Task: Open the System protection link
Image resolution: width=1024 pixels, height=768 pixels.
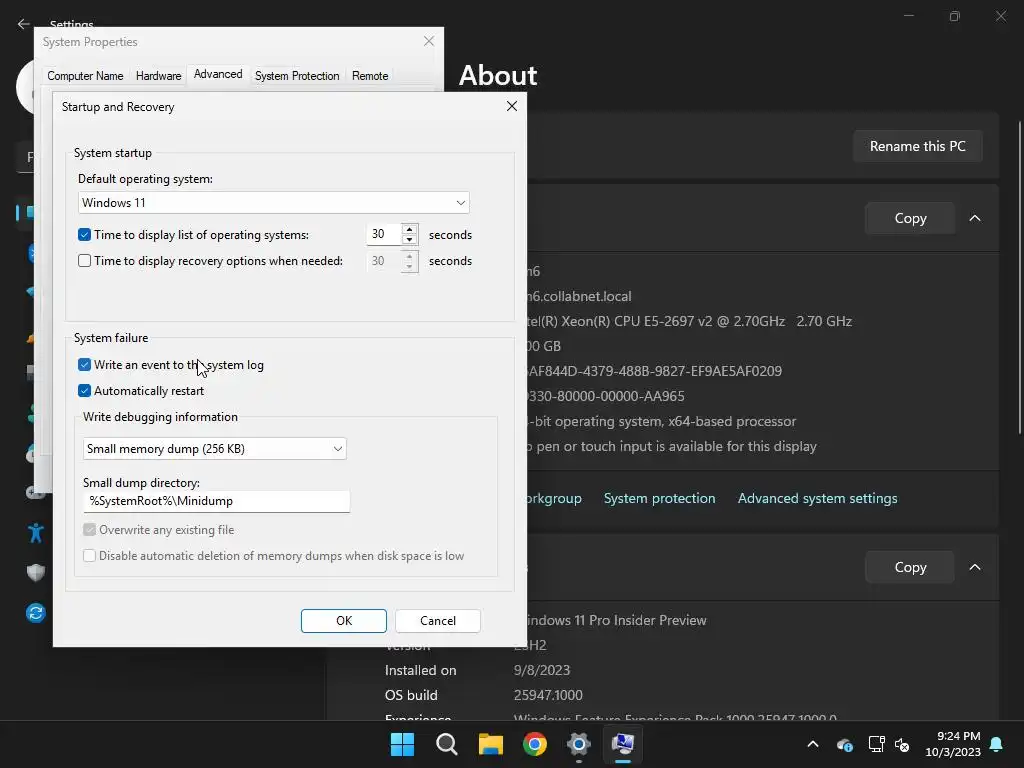Action: point(660,498)
